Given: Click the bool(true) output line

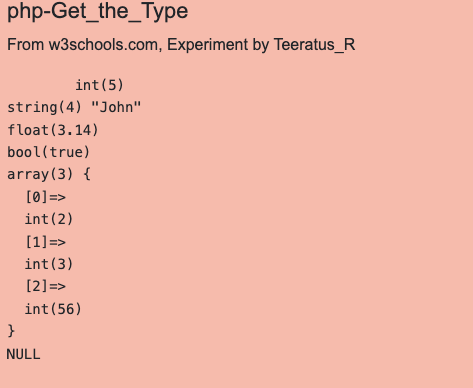Looking at the screenshot, I should point(49,152).
